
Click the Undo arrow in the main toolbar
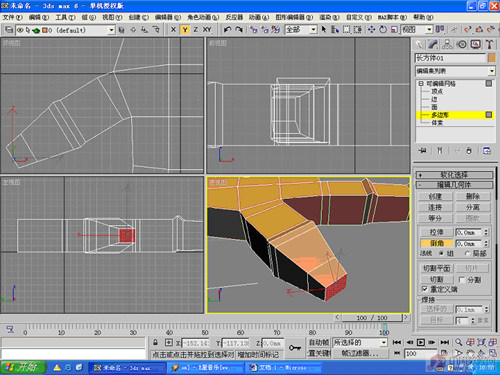(x=227, y=30)
